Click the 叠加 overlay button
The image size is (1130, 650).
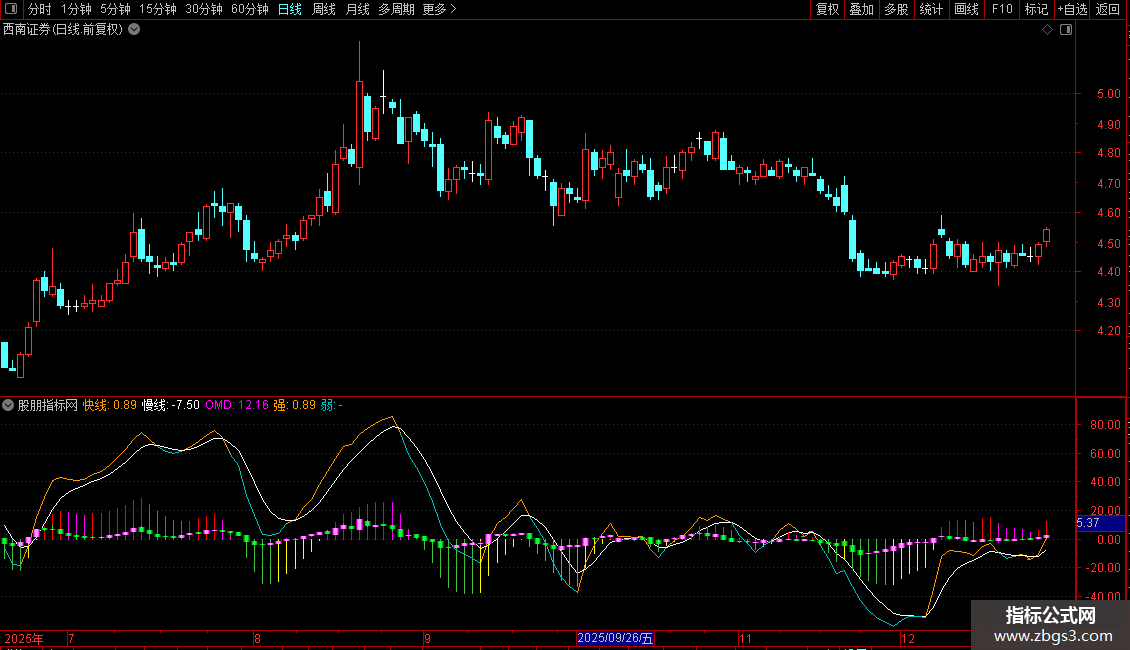pyautogui.click(x=861, y=10)
